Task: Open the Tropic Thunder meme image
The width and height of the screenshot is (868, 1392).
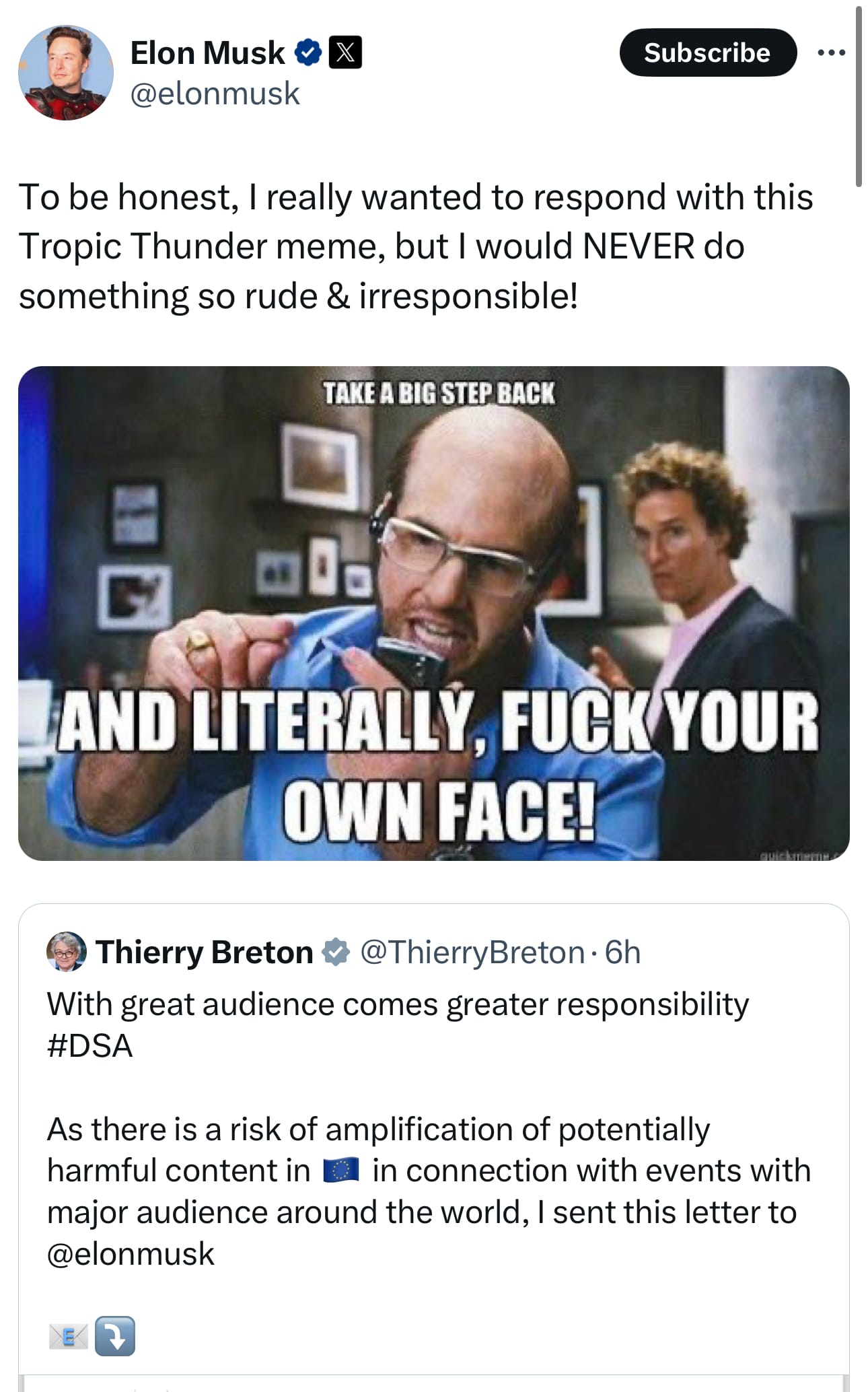Action: coord(433,613)
